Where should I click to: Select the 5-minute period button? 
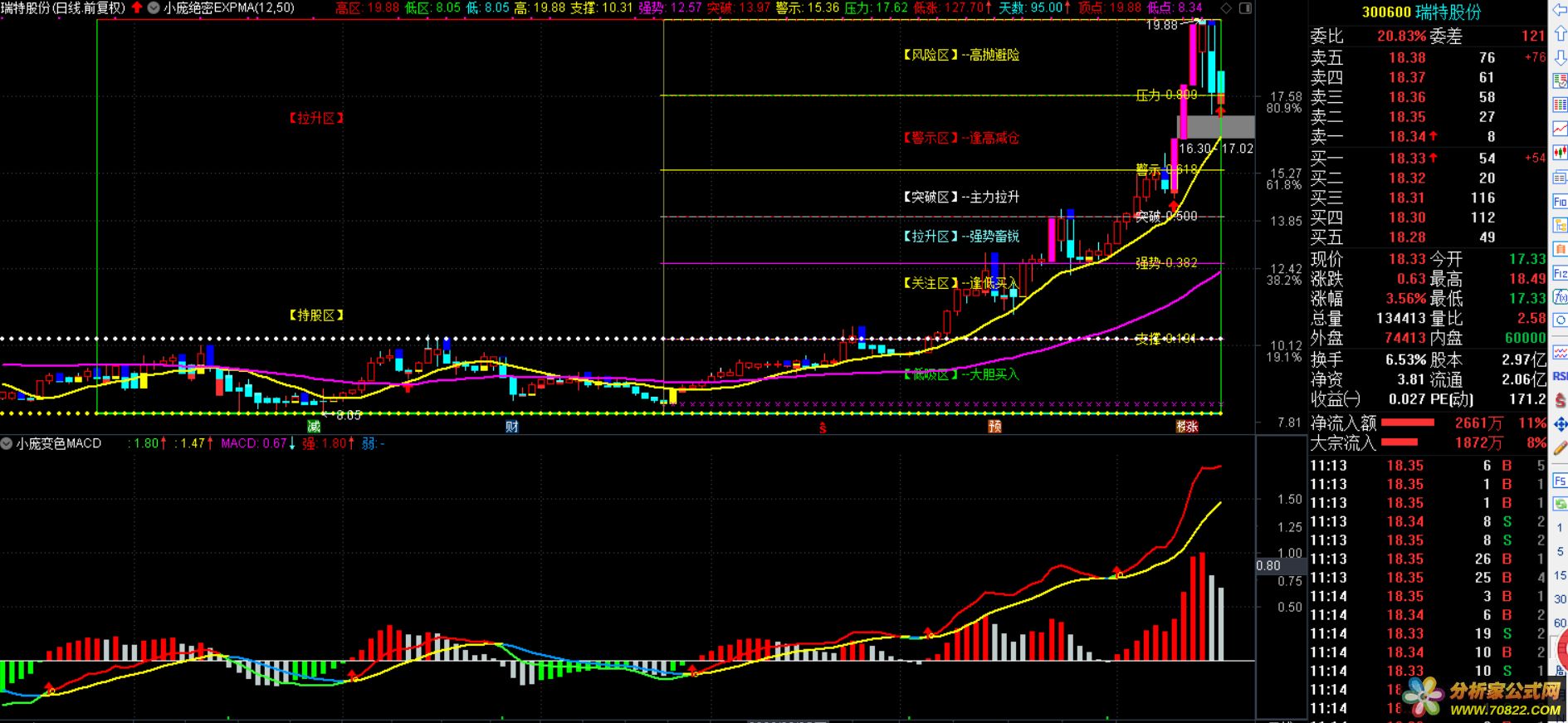click(1560, 551)
